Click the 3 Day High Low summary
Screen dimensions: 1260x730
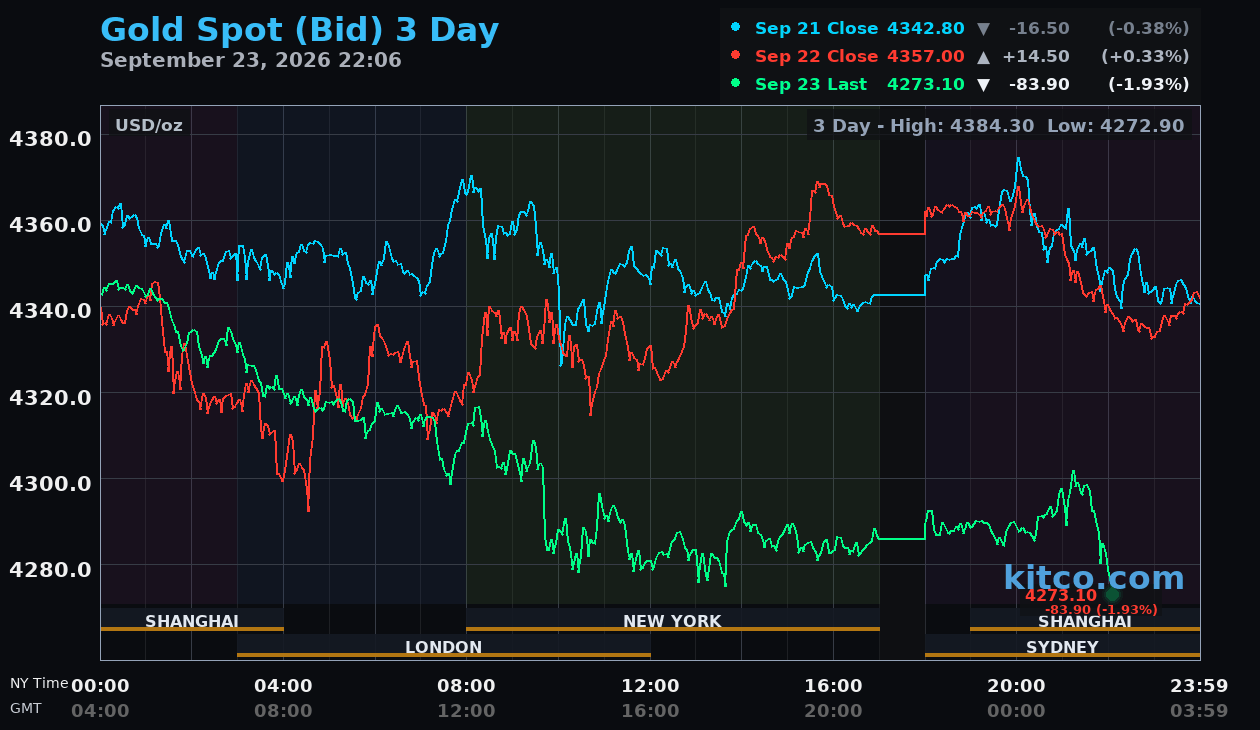point(998,126)
